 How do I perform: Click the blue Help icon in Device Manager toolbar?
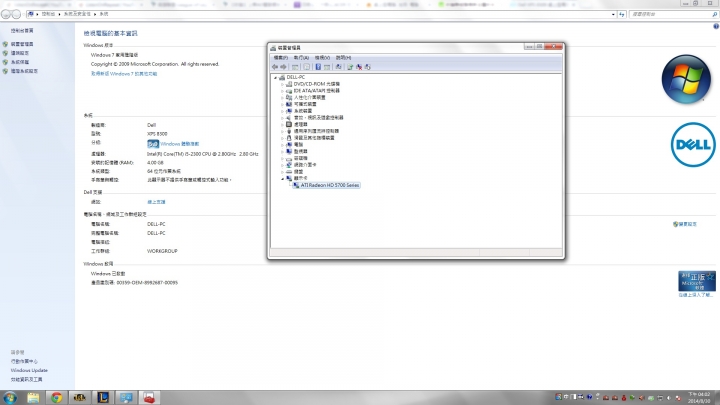318,67
